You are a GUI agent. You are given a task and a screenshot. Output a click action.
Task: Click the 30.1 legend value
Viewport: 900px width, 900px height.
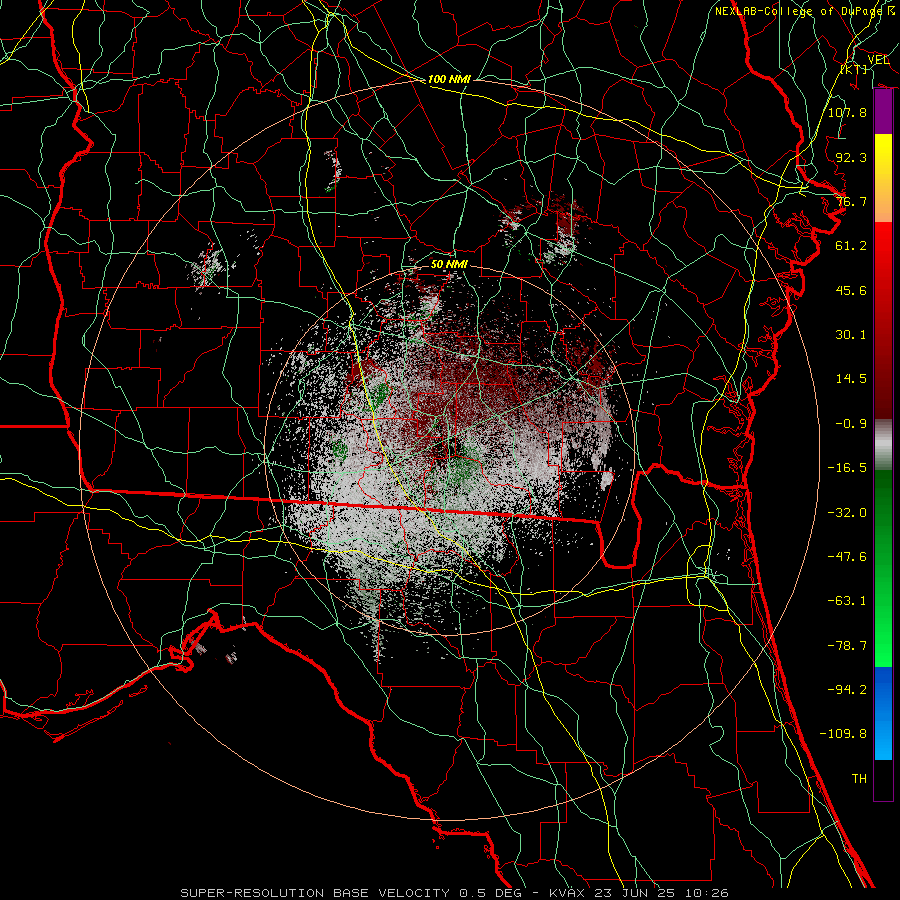pos(851,335)
